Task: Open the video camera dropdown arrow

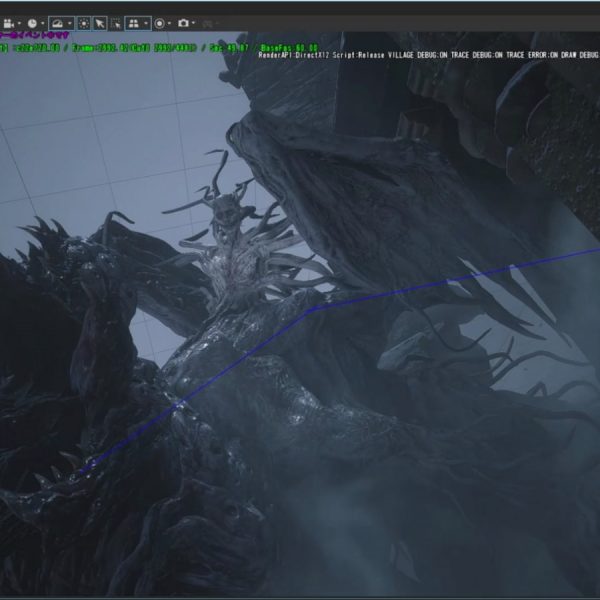Action: click(19, 23)
